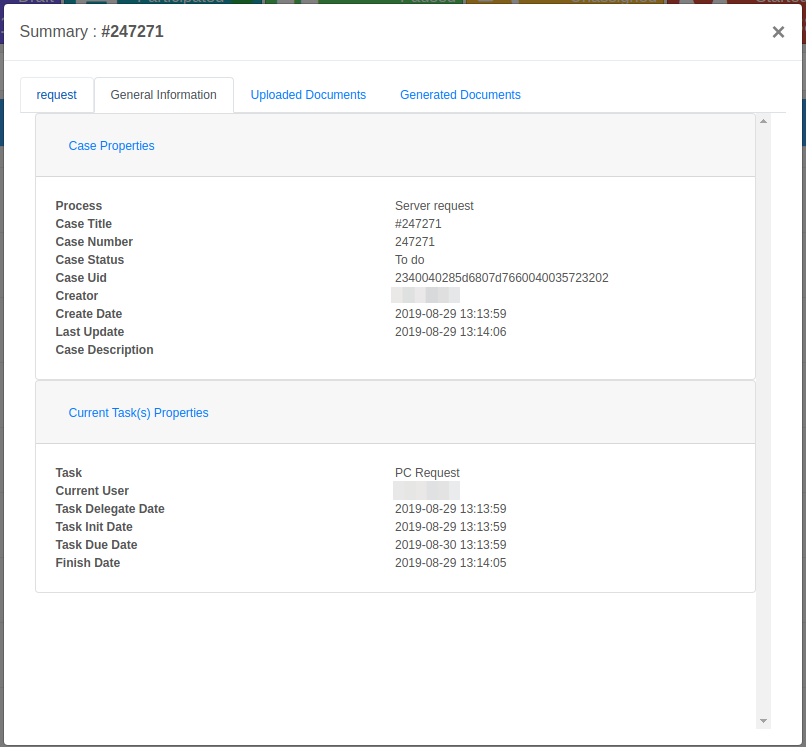Screen dimensions: 806x747
Task: Click the PC Request task value
Action: click(x=427, y=473)
